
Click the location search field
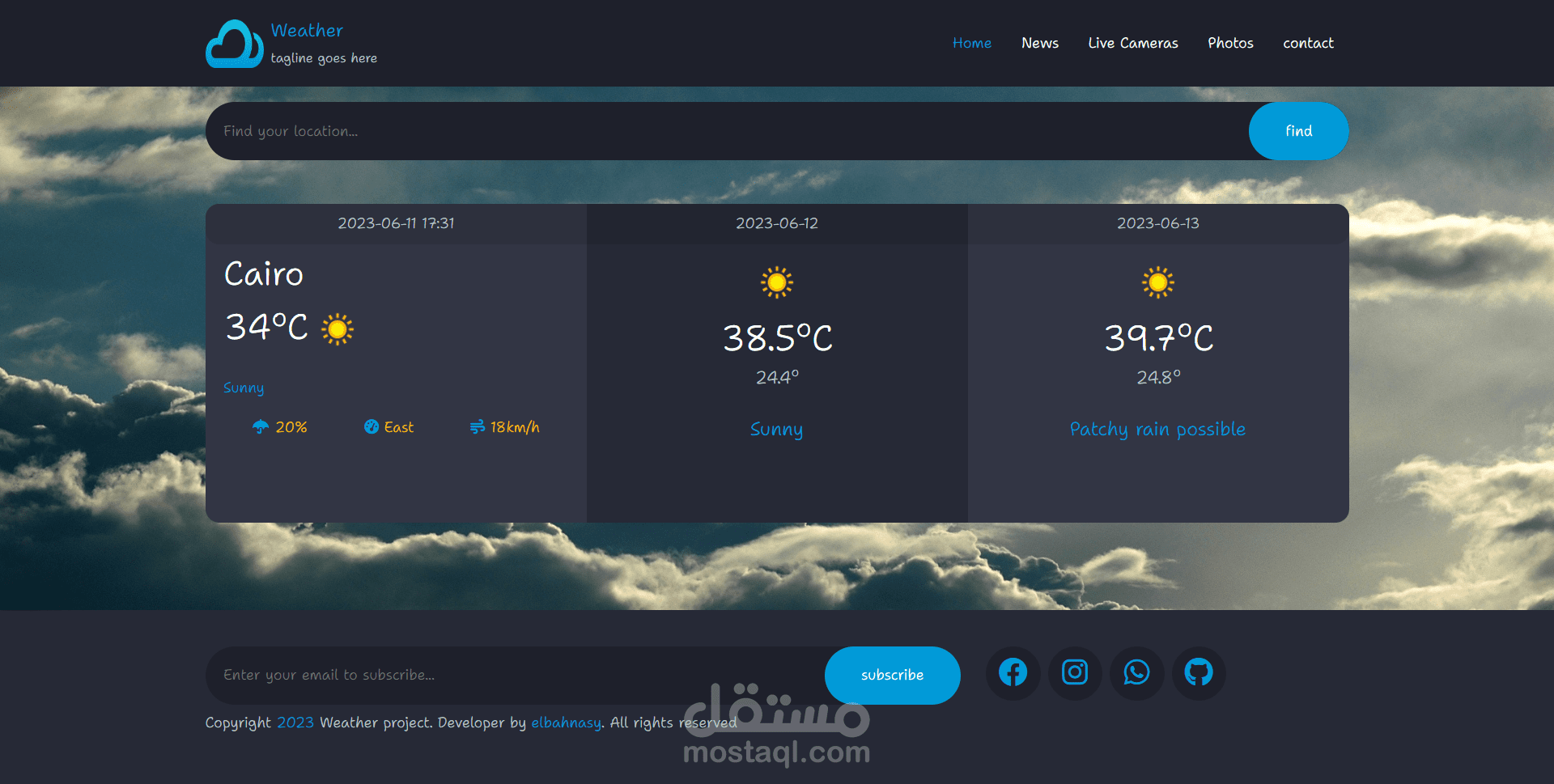[567, 130]
